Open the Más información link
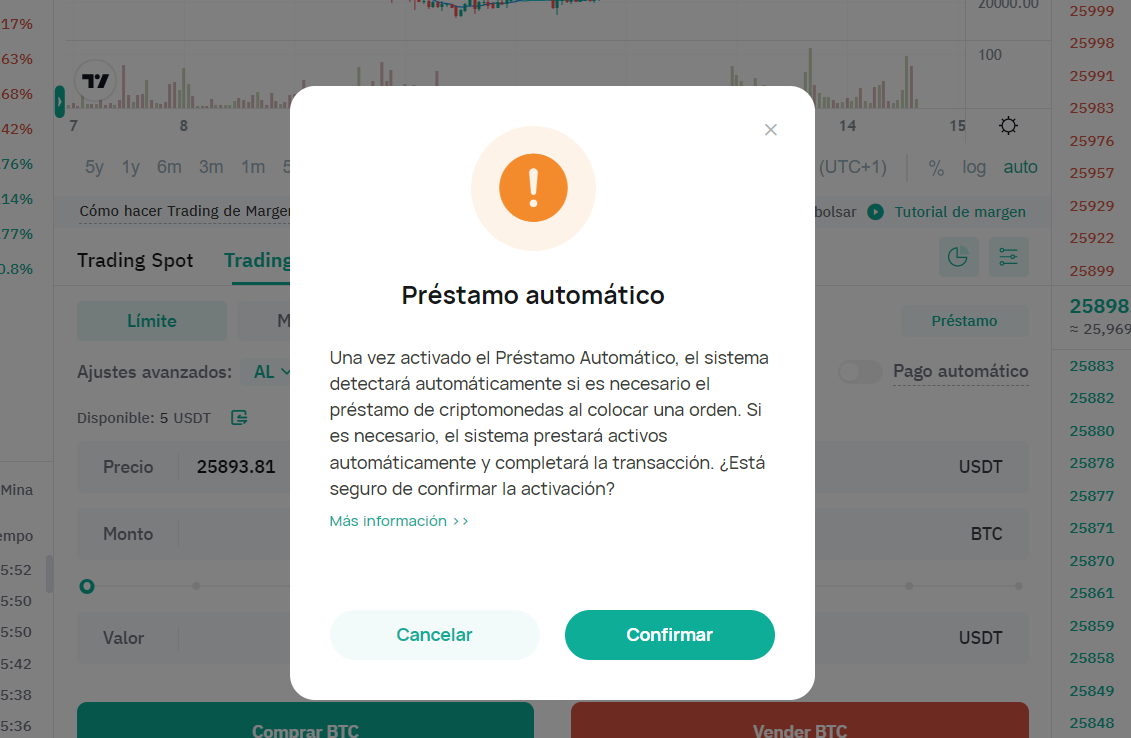 tap(399, 521)
